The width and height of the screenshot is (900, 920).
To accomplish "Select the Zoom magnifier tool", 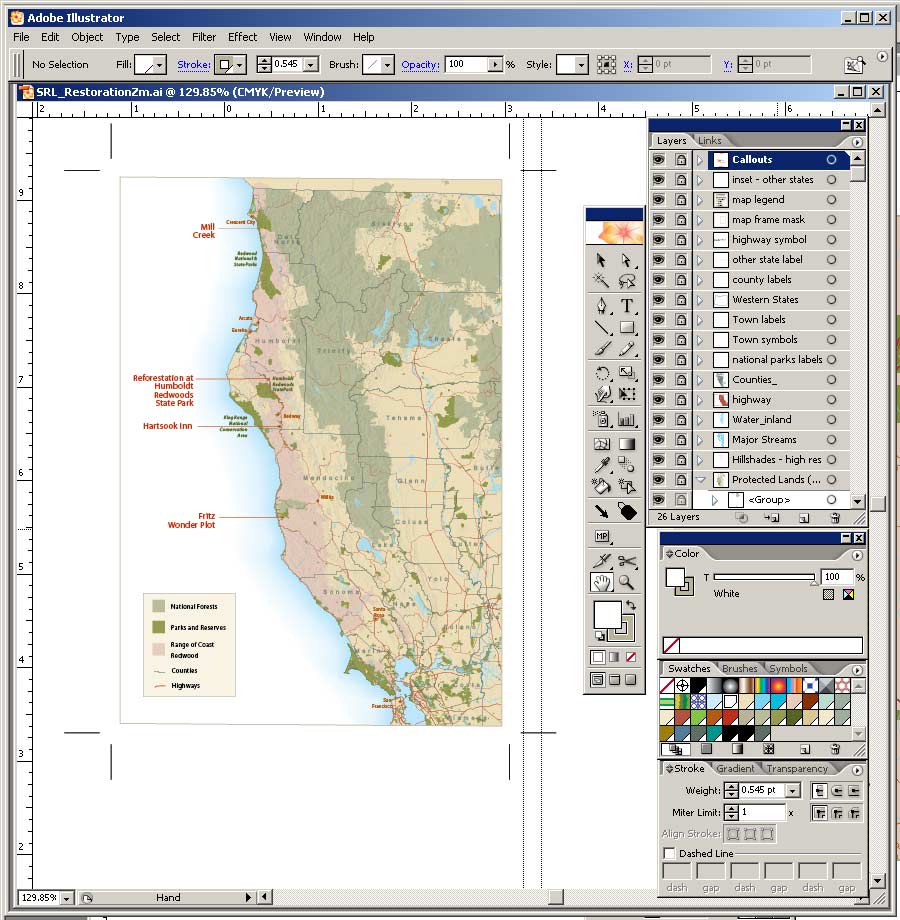I will pyautogui.click(x=627, y=582).
